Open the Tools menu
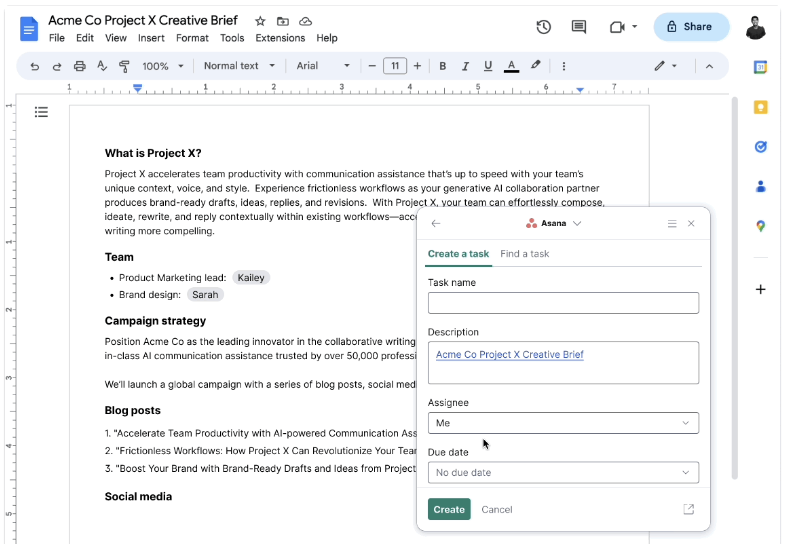This screenshot has height=544, width=788. click(232, 38)
